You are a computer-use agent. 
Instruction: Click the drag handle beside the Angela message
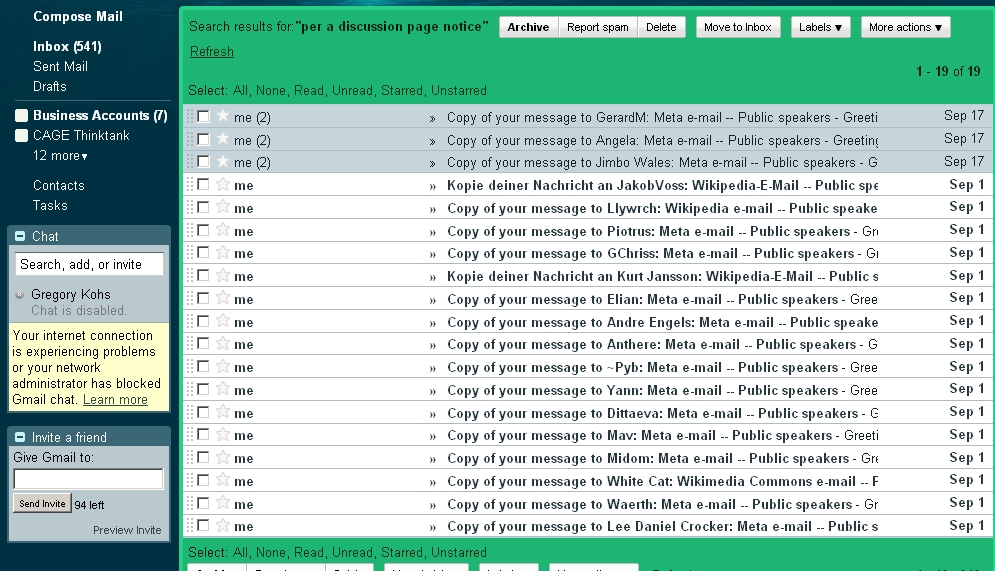point(190,140)
